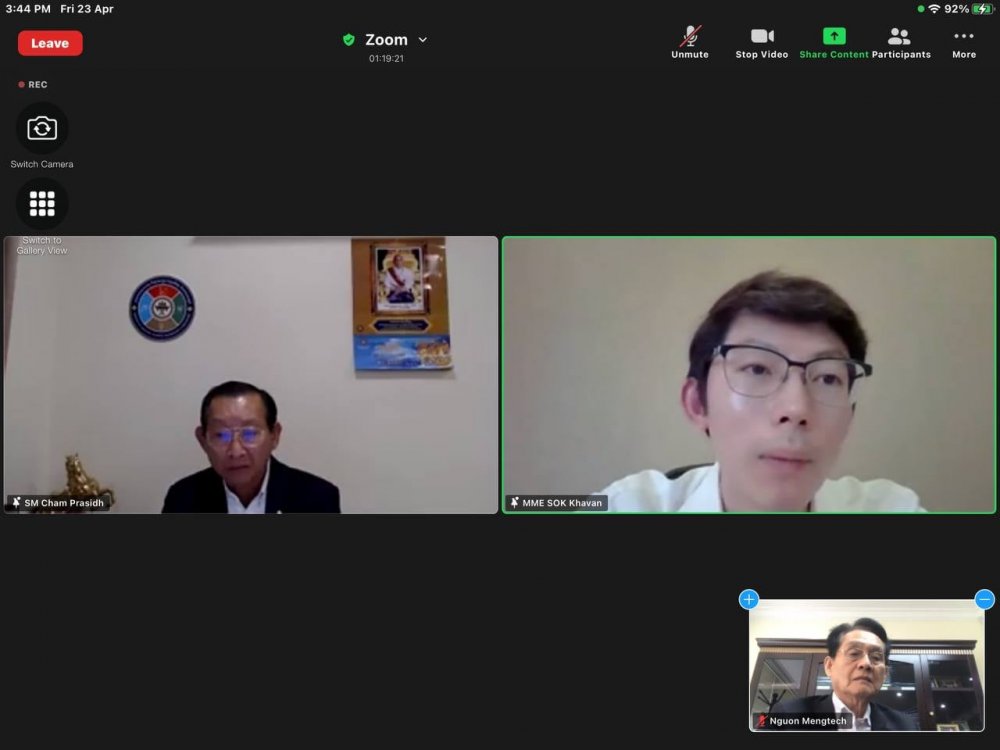Select MME SOK Khavan video tile

point(749,375)
